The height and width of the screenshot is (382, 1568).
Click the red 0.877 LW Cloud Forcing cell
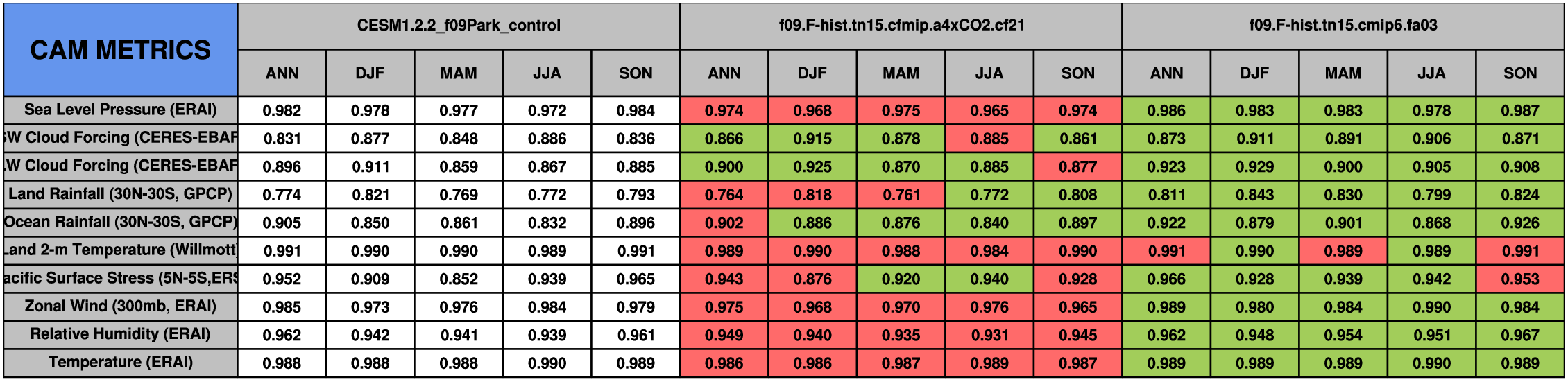[x=1077, y=166]
